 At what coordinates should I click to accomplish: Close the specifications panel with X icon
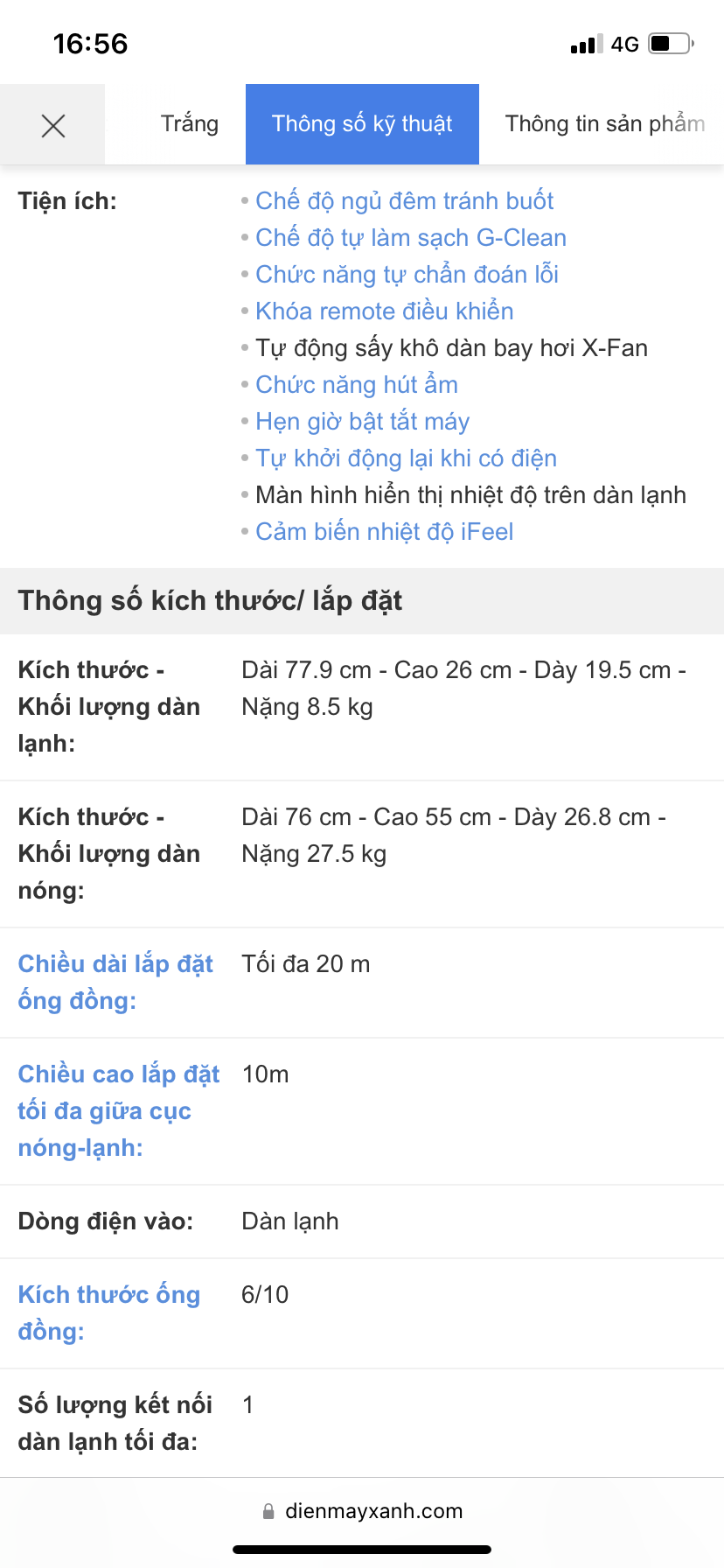point(53,126)
